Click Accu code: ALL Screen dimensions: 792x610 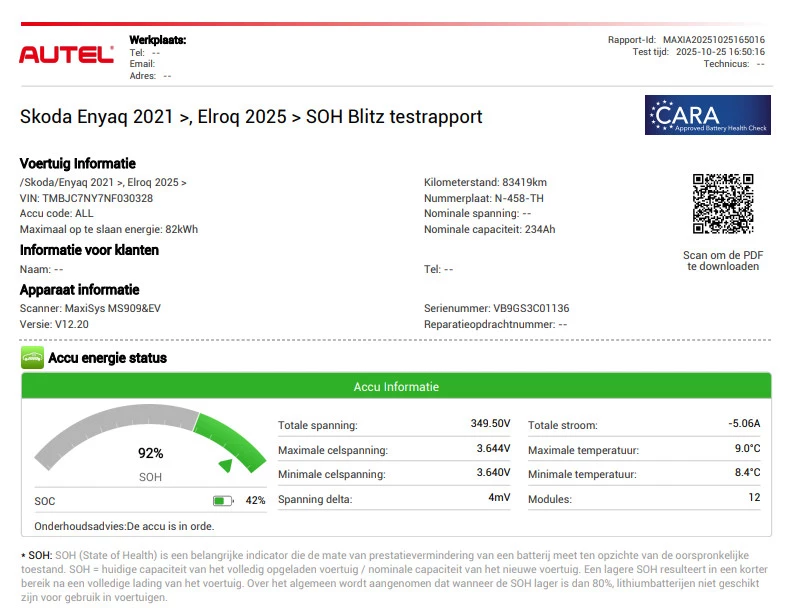point(57,213)
